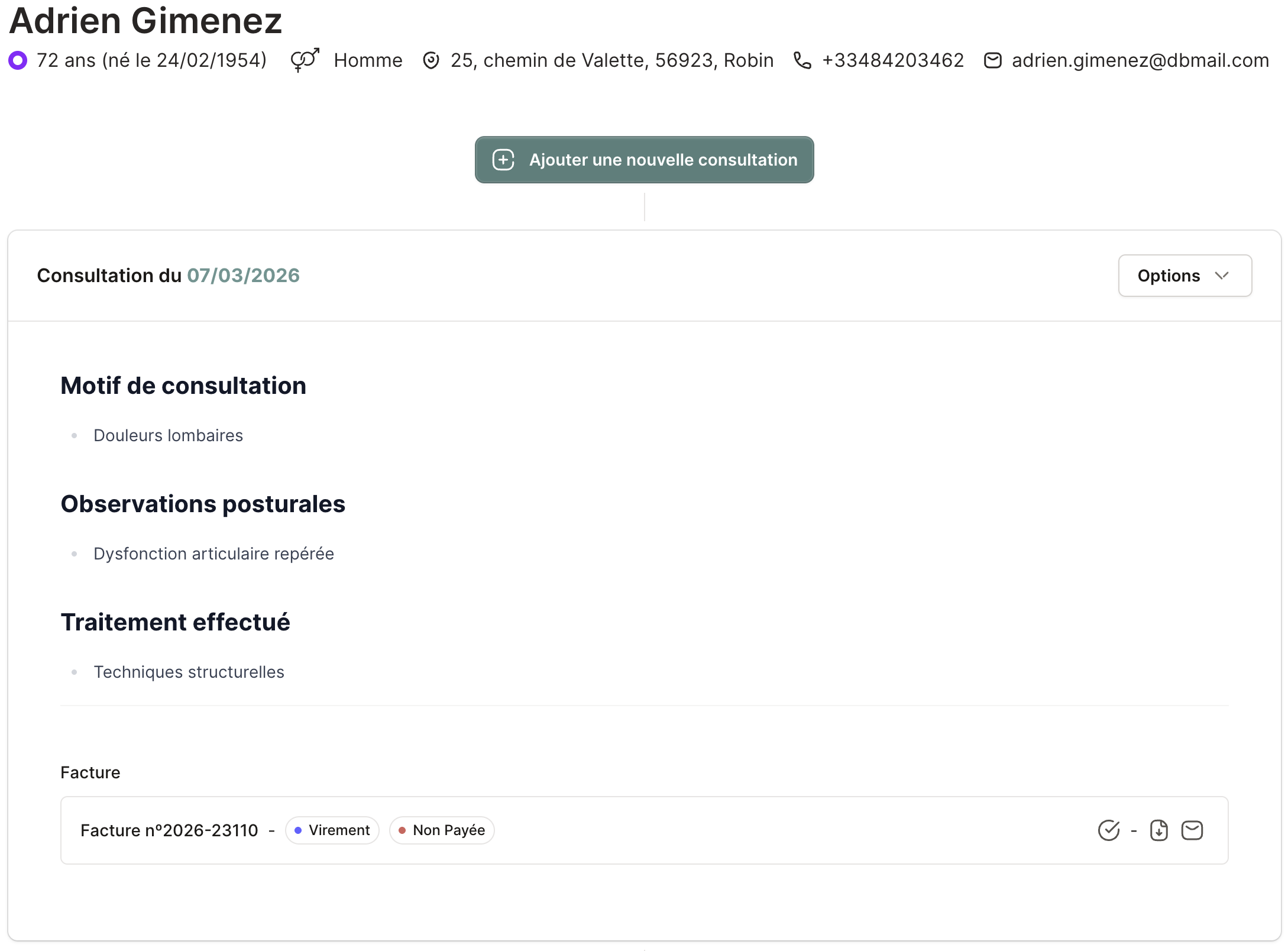Expand the Options chevron arrow
Screen dimensions: 1288x951
pyautogui.click(x=1223, y=276)
